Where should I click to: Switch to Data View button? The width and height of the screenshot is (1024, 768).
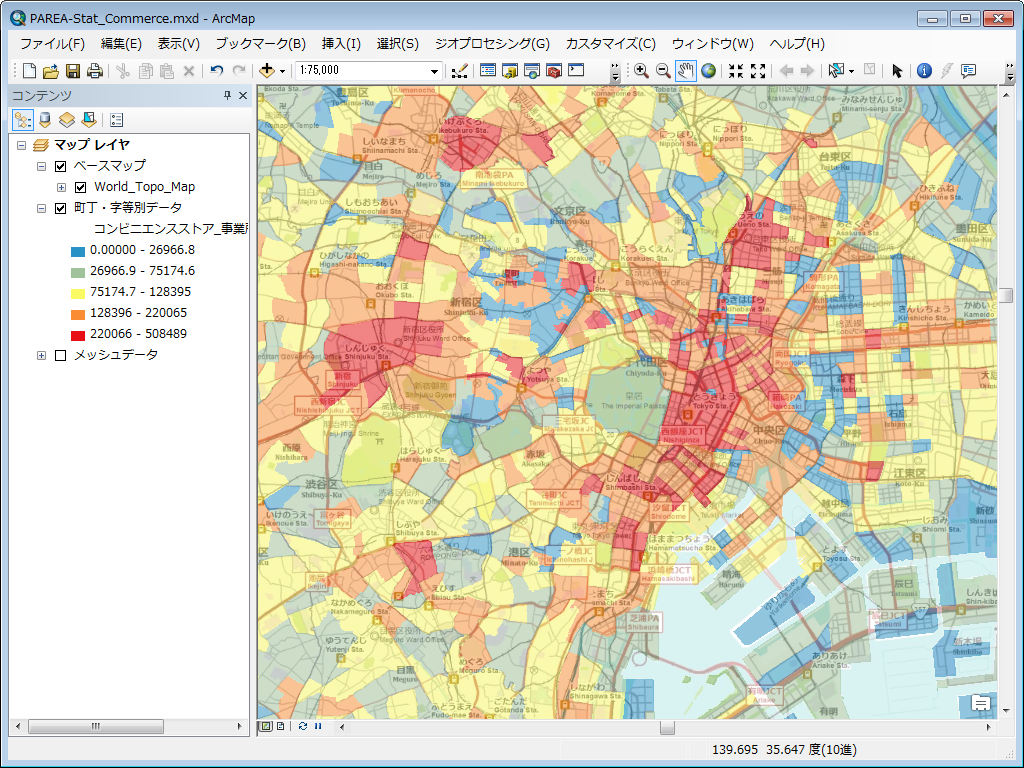pos(266,726)
